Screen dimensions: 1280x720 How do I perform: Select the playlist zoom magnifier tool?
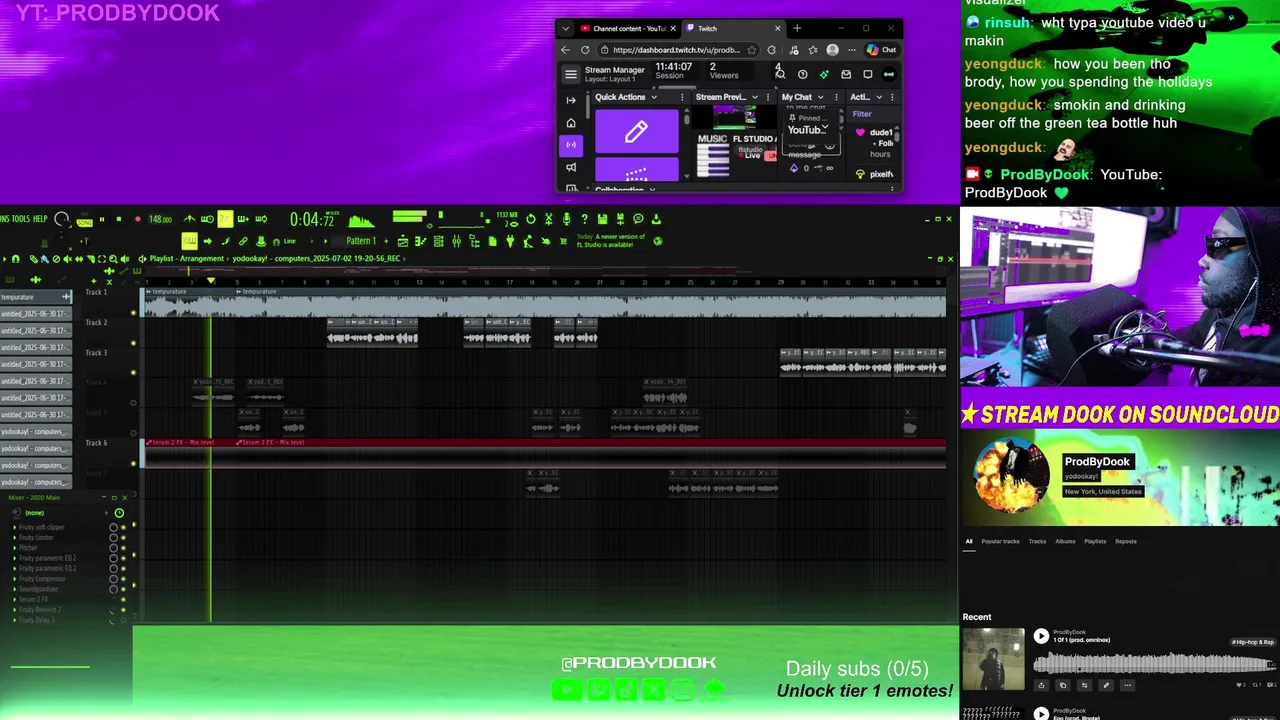tap(112, 259)
